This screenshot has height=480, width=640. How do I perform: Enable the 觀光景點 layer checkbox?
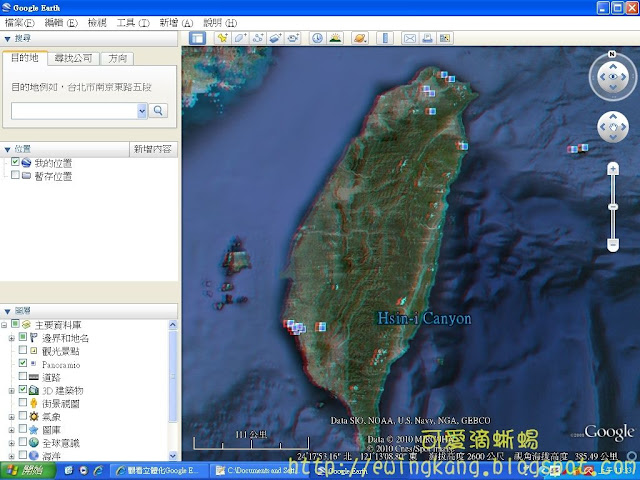(23, 350)
